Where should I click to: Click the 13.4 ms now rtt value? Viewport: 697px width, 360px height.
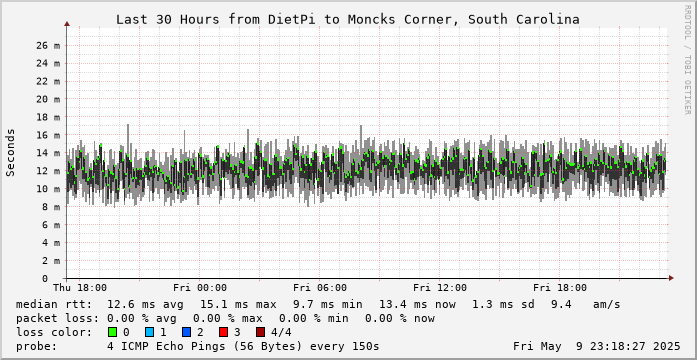pos(417,304)
